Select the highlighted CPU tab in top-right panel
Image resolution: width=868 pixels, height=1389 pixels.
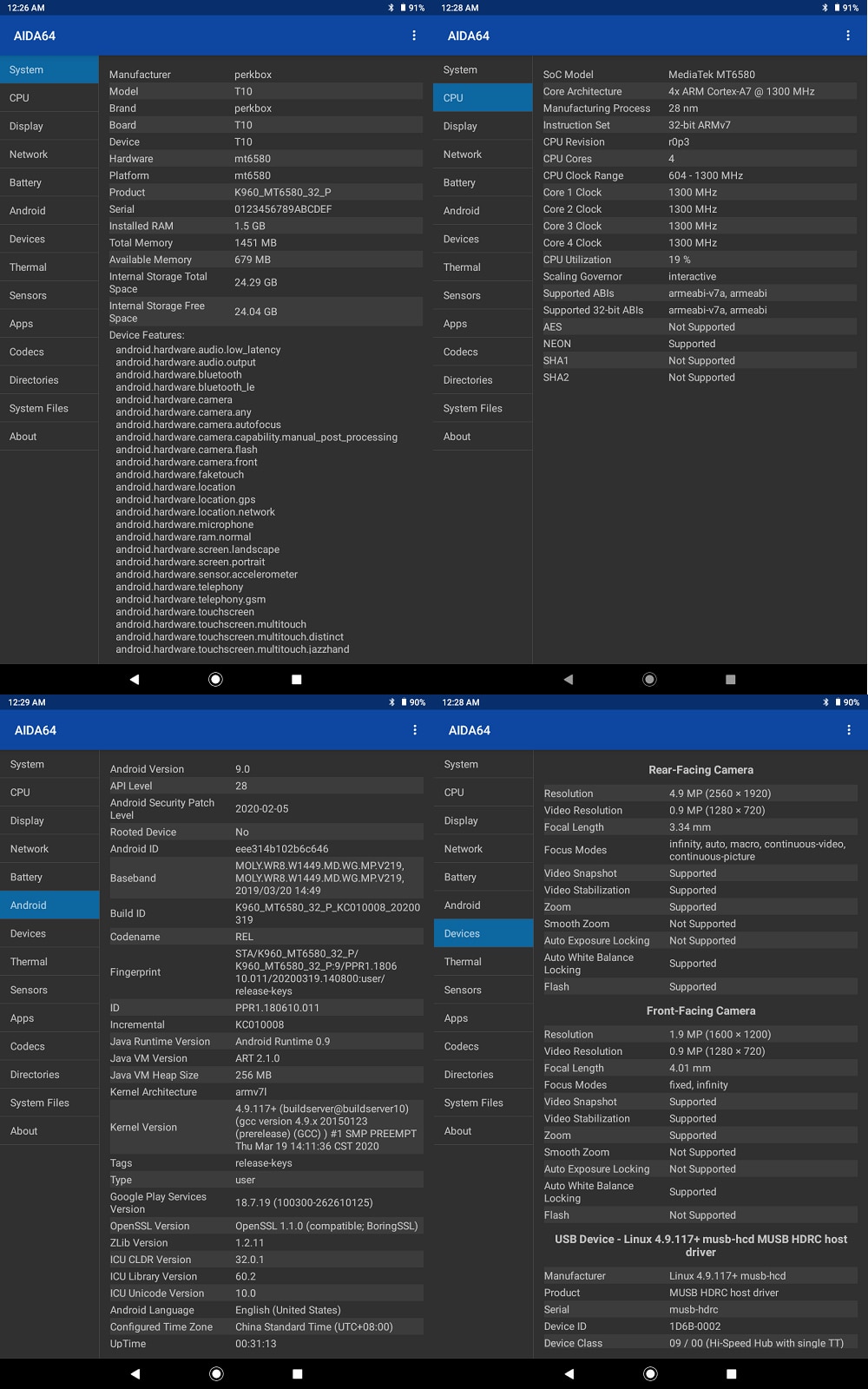483,98
